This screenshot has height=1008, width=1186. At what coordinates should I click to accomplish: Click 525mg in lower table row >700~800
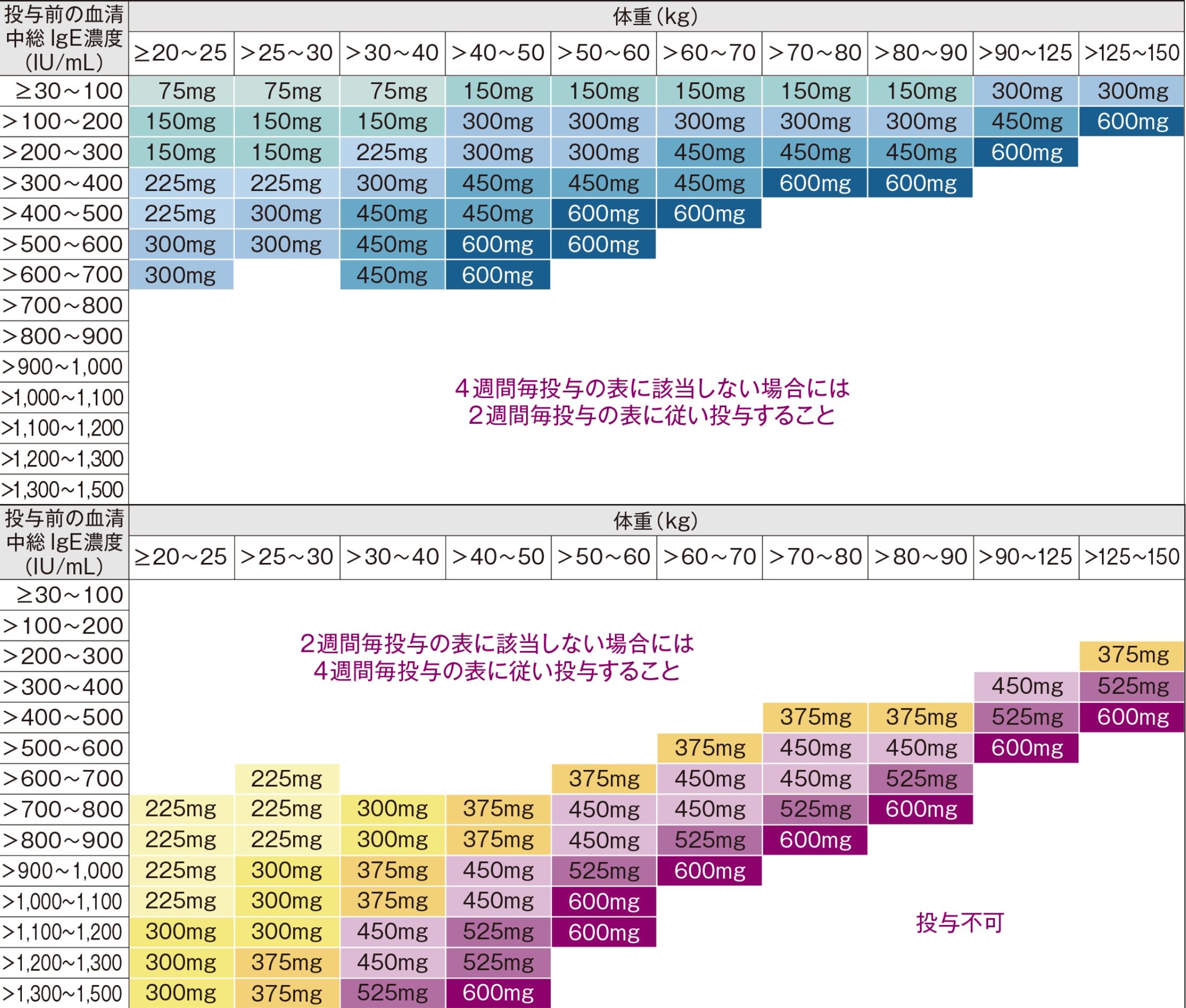point(815,809)
